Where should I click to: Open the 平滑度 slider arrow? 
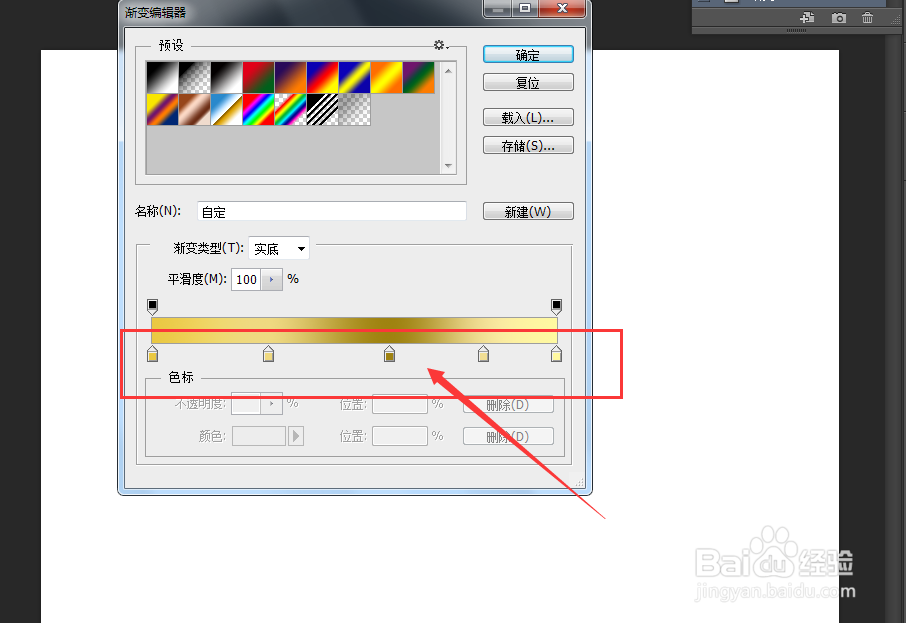pyautogui.click(x=272, y=280)
